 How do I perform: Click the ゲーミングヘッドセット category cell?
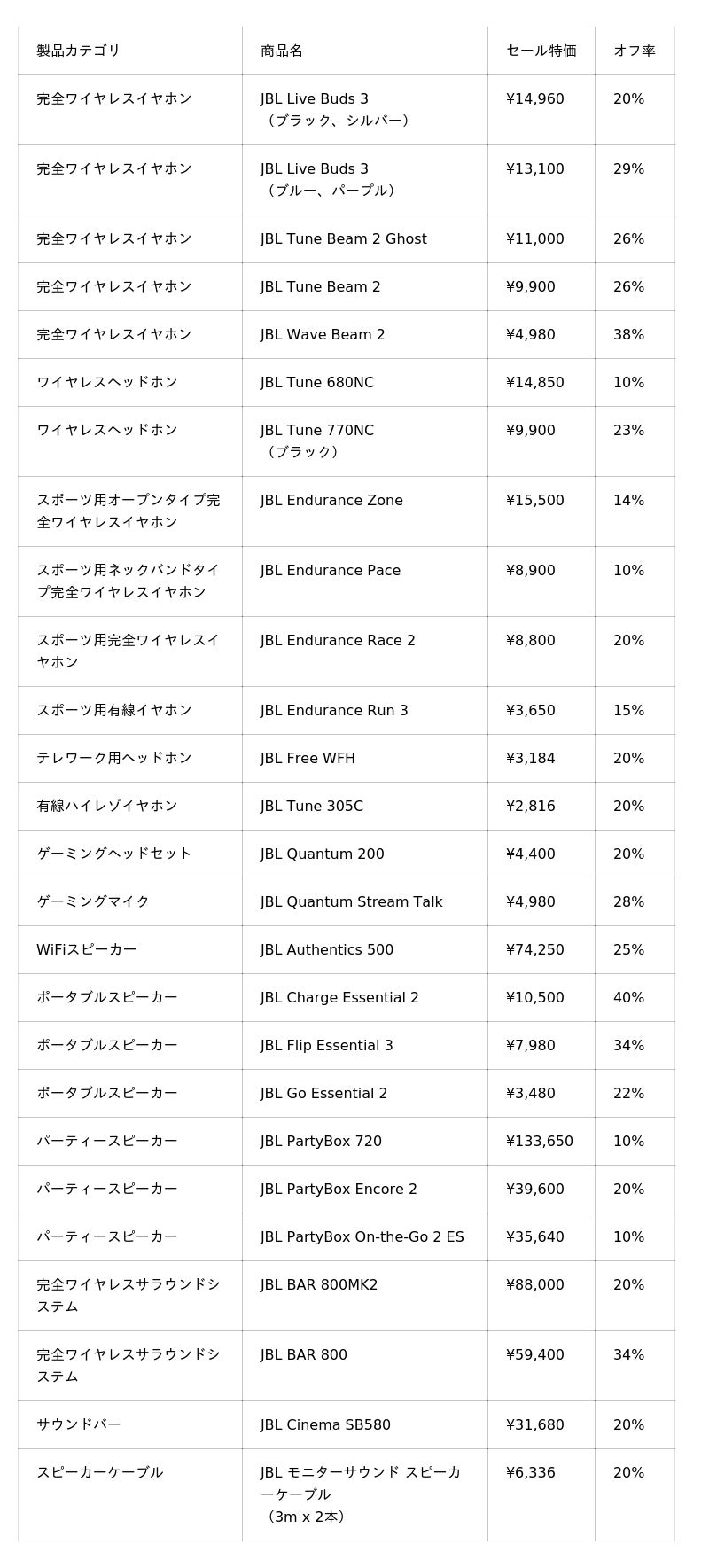(x=114, y=854)
